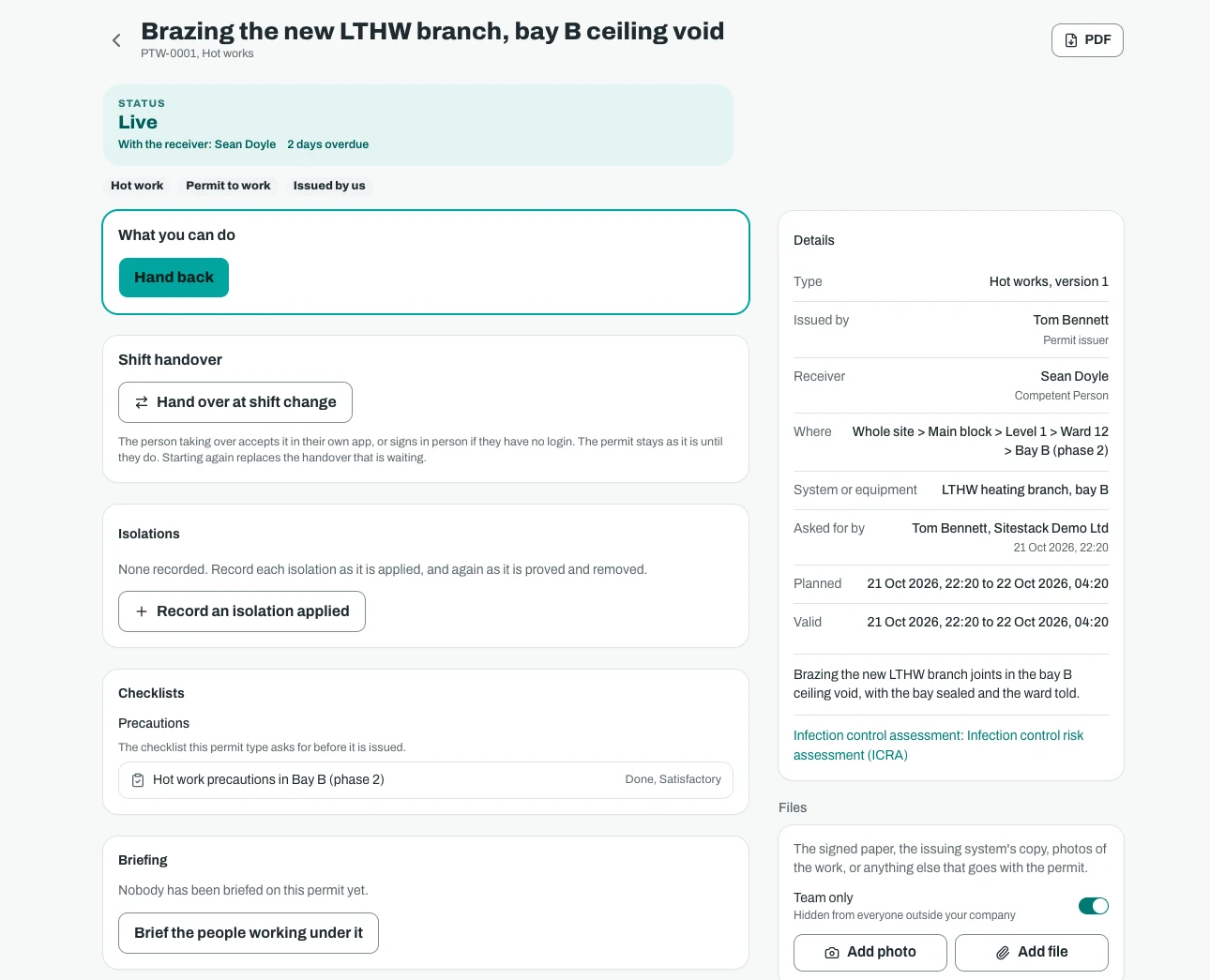The width and height of the screenshot is (1210, 980).
Task: Click the 'Competent Person' role label
Action: [1062, 397]
